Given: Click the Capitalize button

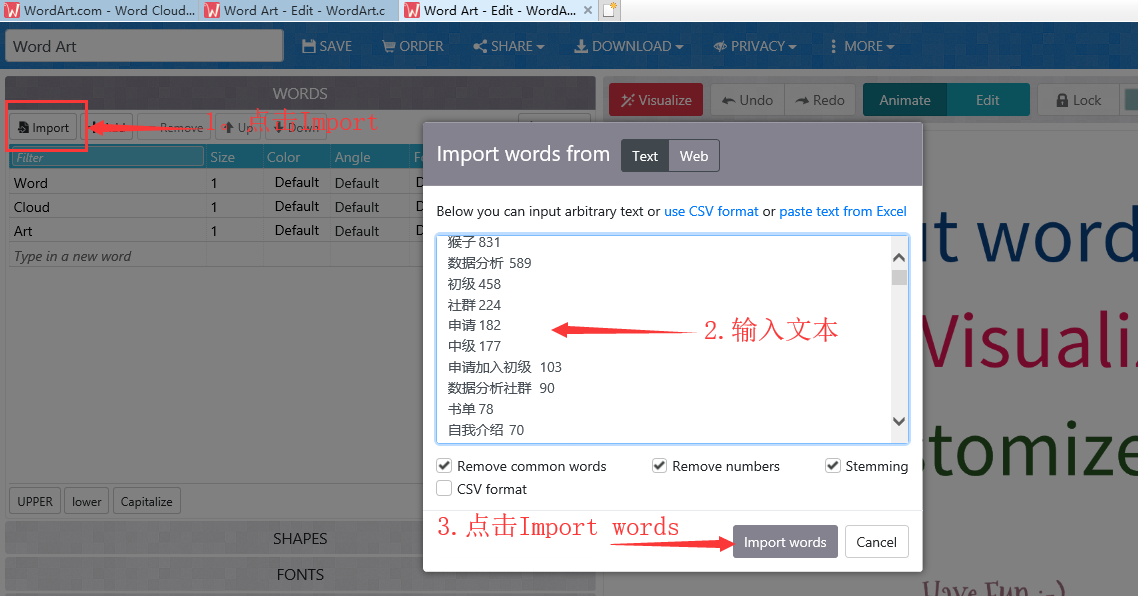Looking at the screenshot, I should 147,502.
